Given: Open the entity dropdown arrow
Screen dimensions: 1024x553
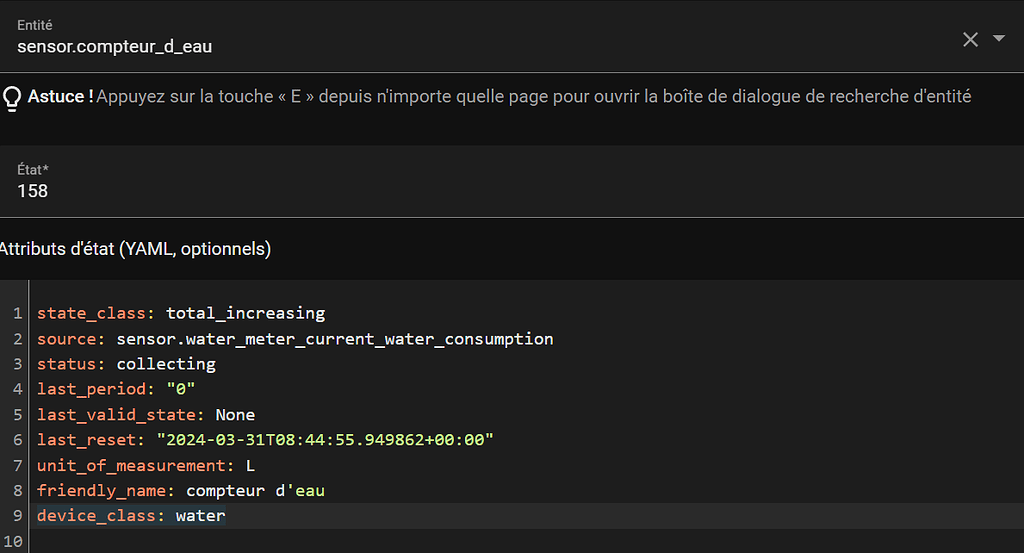Looking at the screenshot, I should [x=999, y=39].
